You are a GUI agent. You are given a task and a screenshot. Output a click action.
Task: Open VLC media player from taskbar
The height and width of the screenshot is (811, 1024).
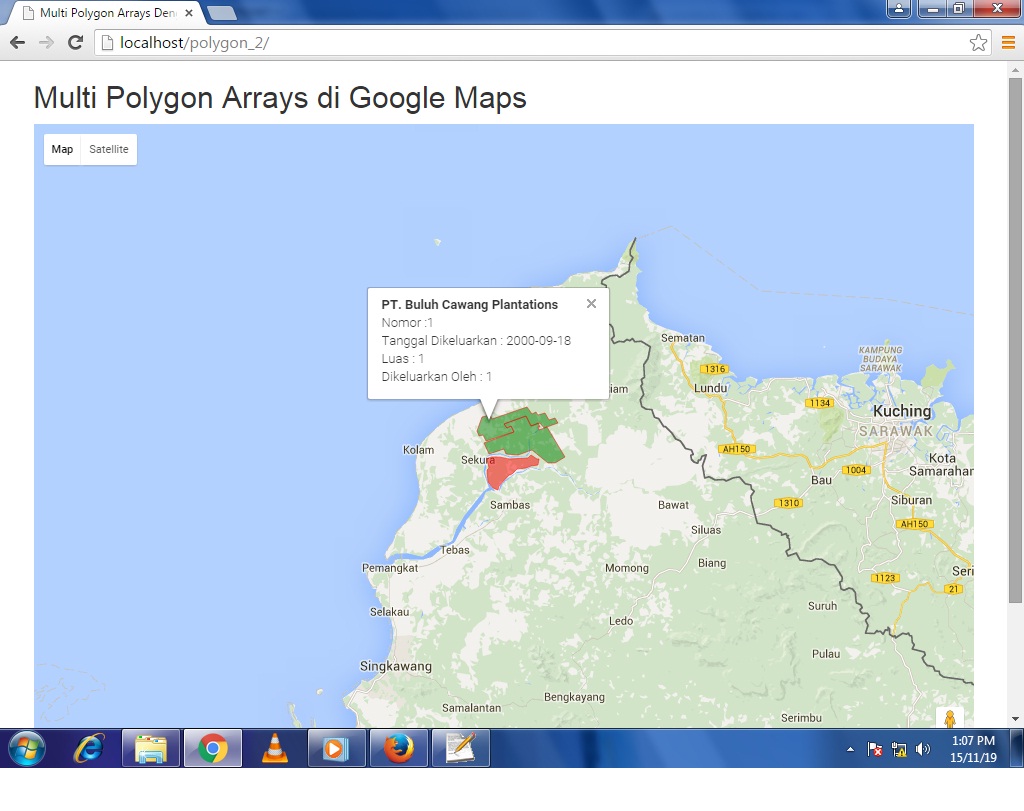tap(275, 748)
